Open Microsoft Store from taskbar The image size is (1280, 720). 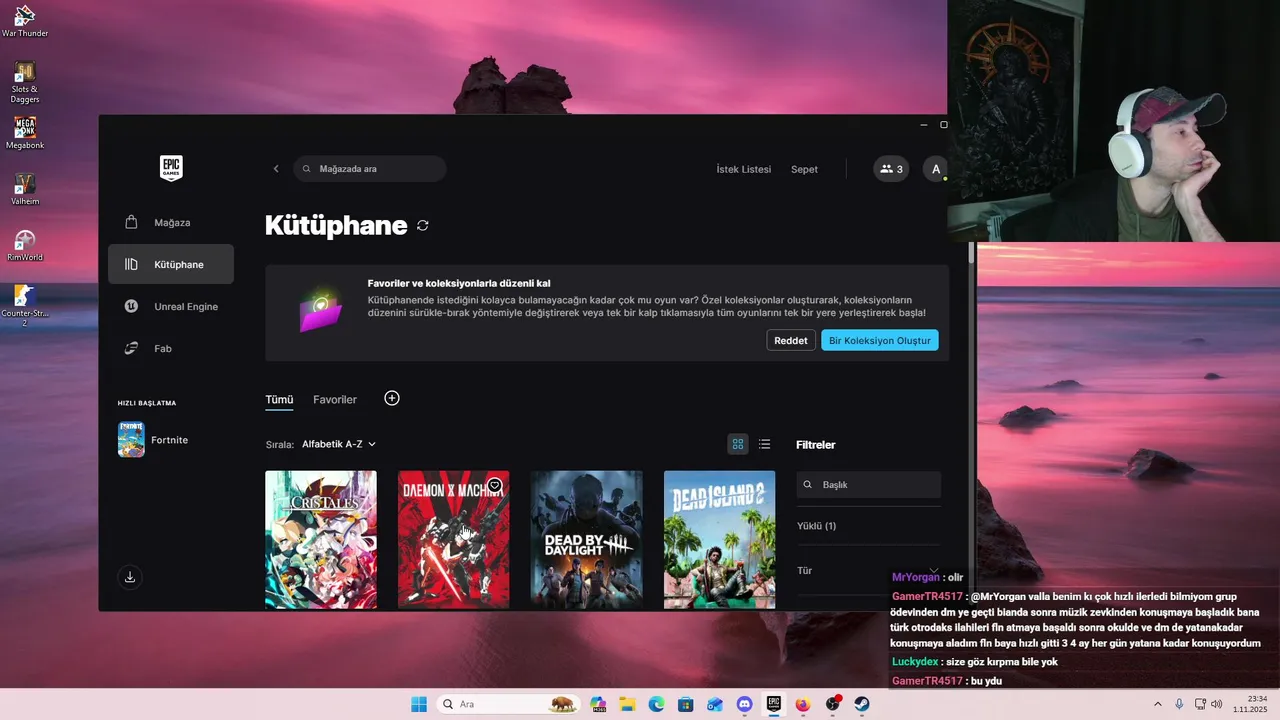point(686,704)
